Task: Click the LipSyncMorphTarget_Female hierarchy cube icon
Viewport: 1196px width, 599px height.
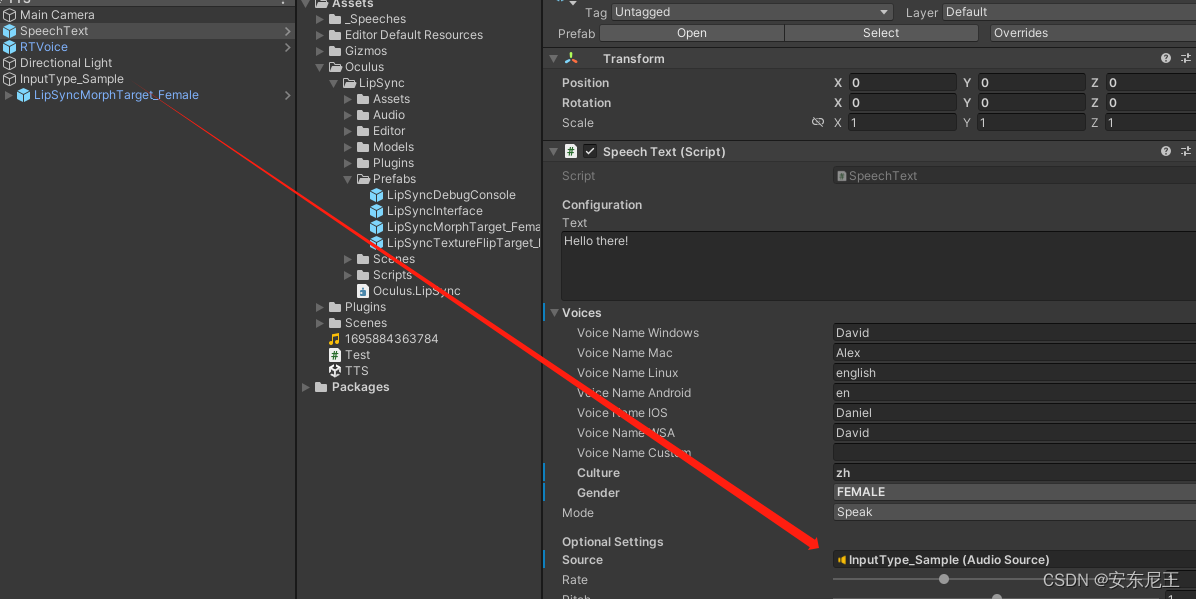Action: tap(24, 95)
